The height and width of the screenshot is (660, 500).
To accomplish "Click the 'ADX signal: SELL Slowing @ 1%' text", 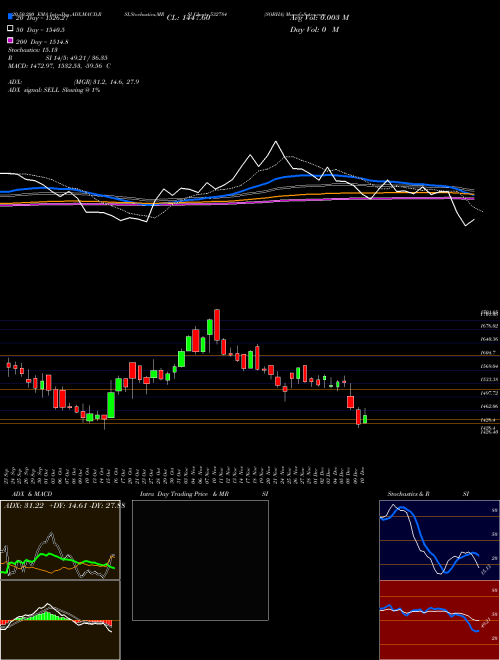I will pos(54,90).
